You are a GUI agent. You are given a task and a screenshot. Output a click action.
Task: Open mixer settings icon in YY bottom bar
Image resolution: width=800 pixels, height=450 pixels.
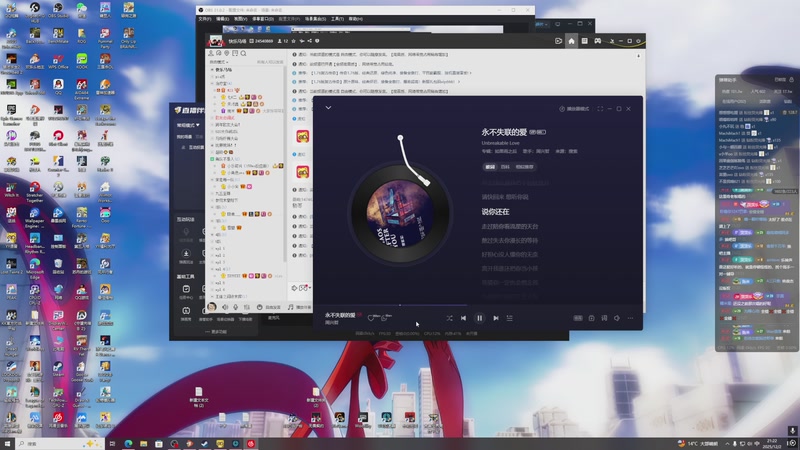click(x=247, y=307)
